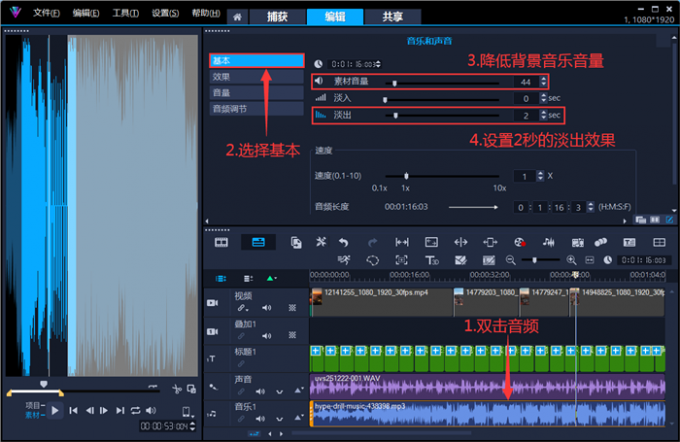
Task: Click the scissors split clip icon
Action: coord(176,389)
